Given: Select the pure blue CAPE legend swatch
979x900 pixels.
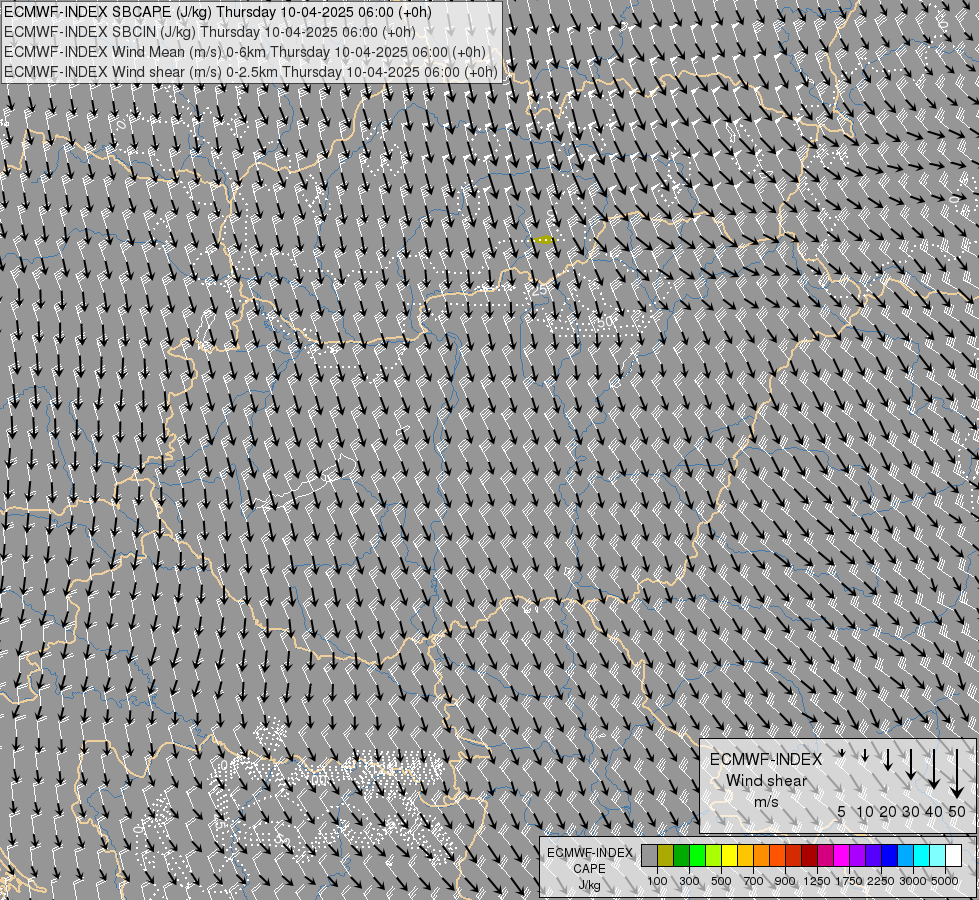Looking at the screenshot, I should pos(889,856).
